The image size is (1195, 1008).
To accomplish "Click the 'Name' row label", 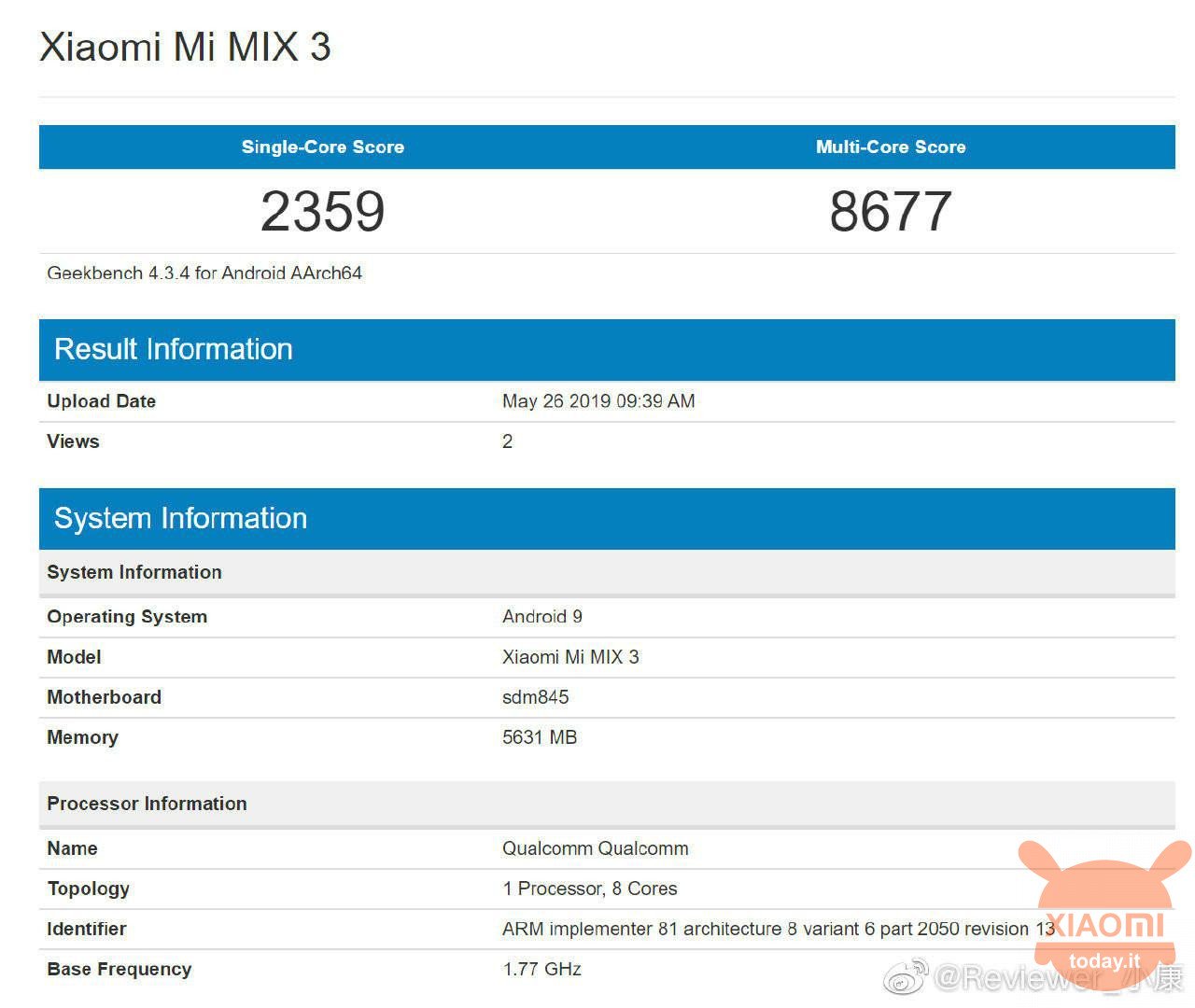I will coord(72,848).
